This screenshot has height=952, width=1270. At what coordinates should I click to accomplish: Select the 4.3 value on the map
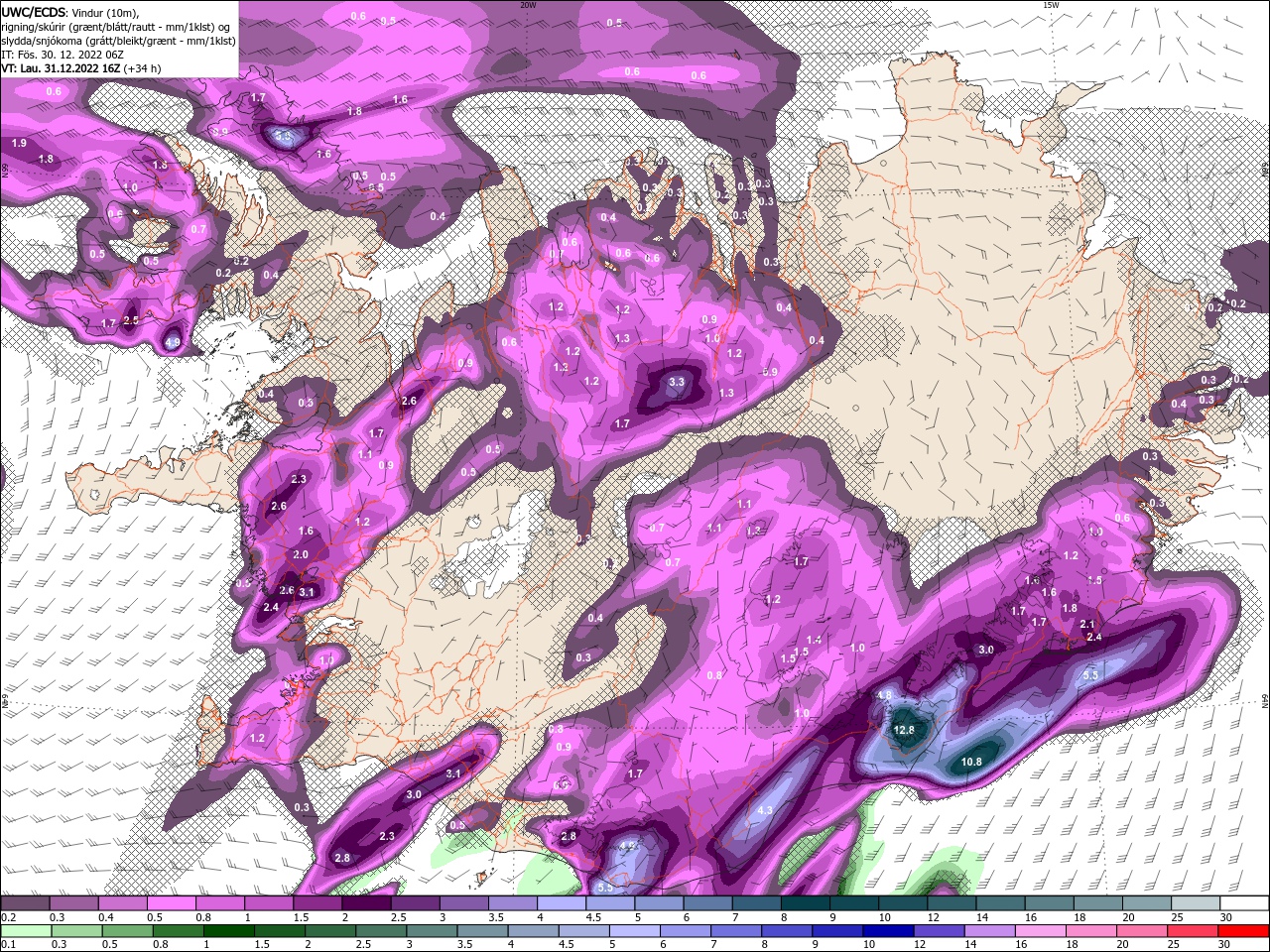pyautogui.click(x=765, y=810)
